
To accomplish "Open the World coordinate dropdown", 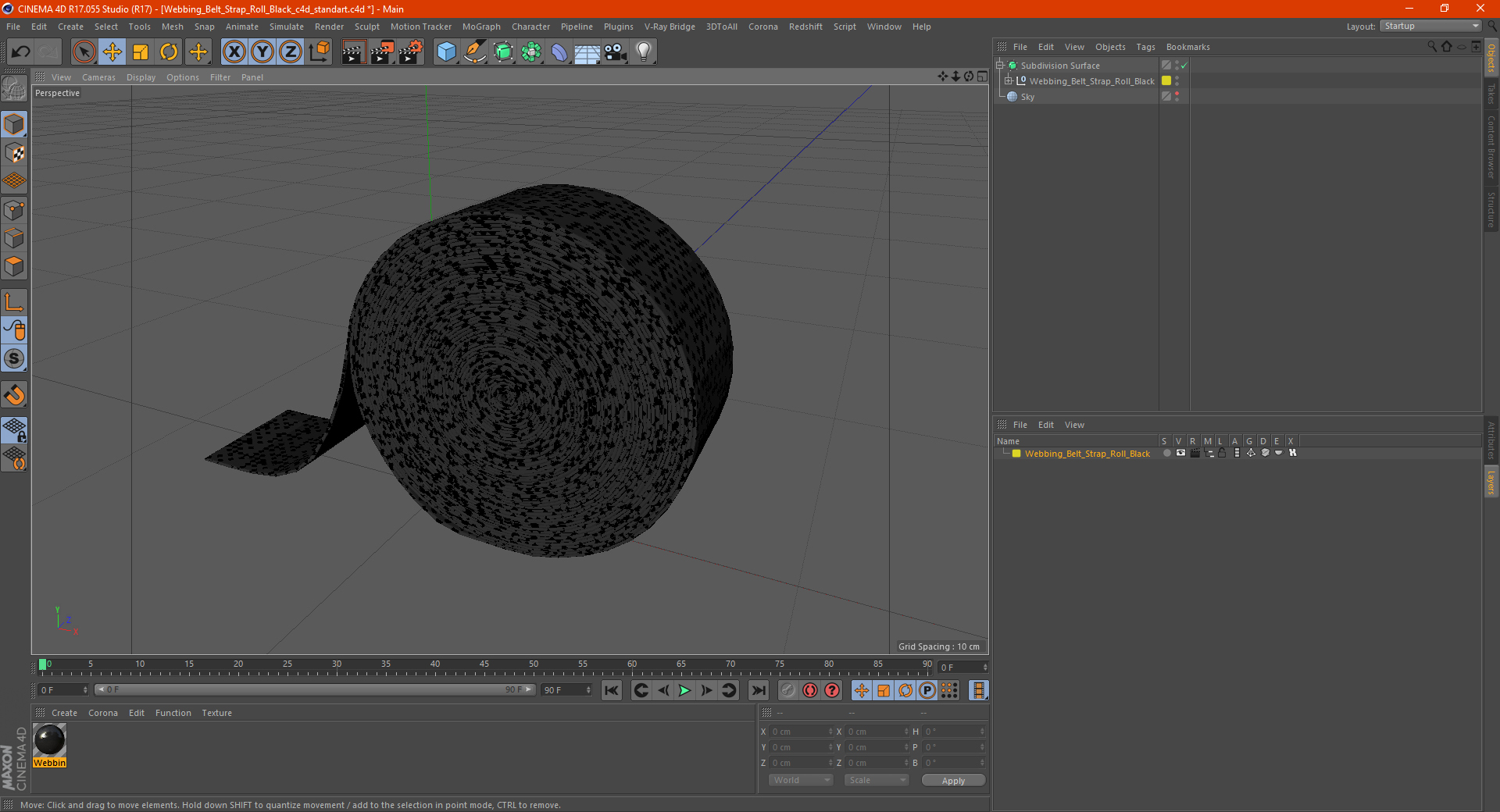I will pyautogui.click(x=801, y=780).
